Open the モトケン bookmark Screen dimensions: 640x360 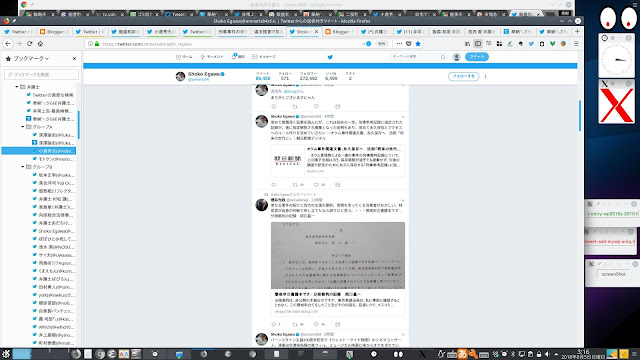[x=53, y=159]
